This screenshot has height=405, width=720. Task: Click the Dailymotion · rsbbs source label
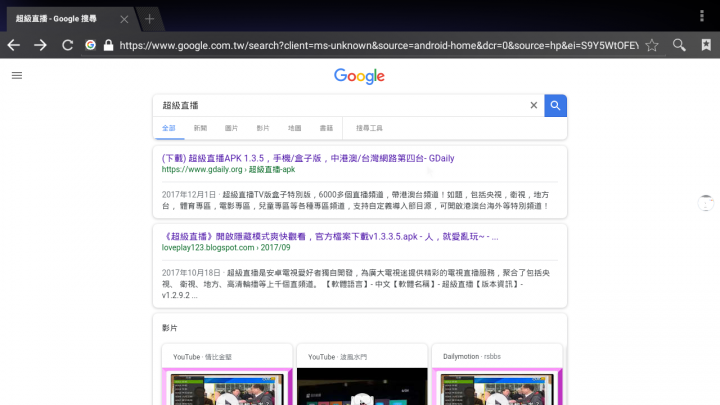tap(472, 356)
